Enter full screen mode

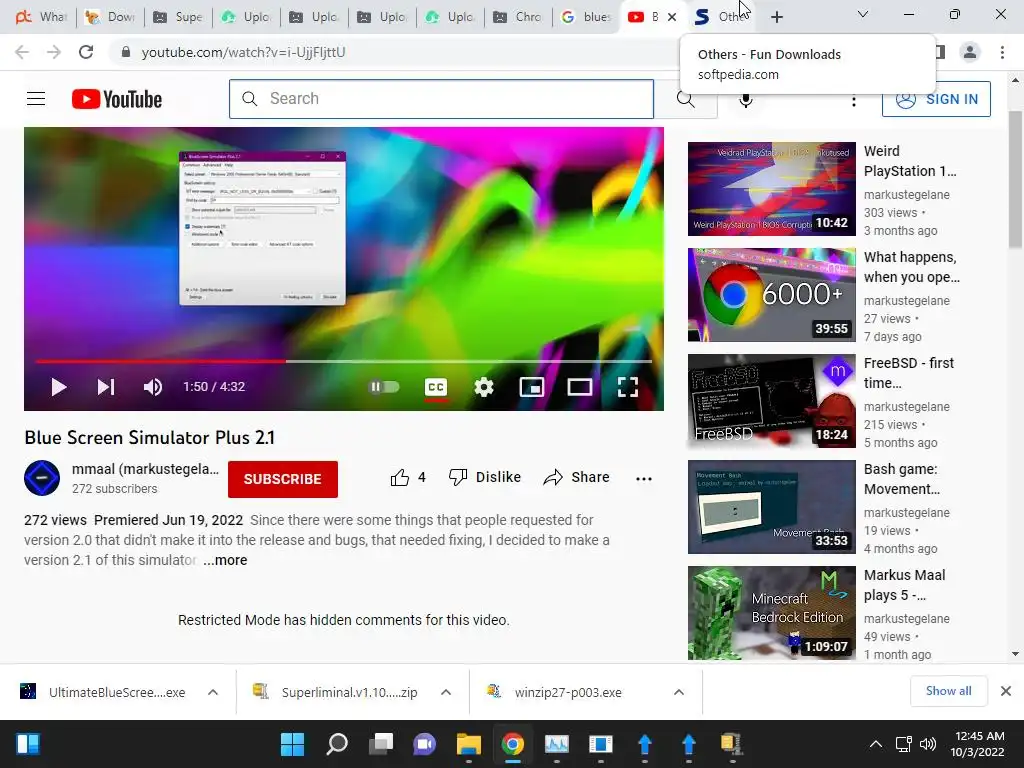pos(628,387)
